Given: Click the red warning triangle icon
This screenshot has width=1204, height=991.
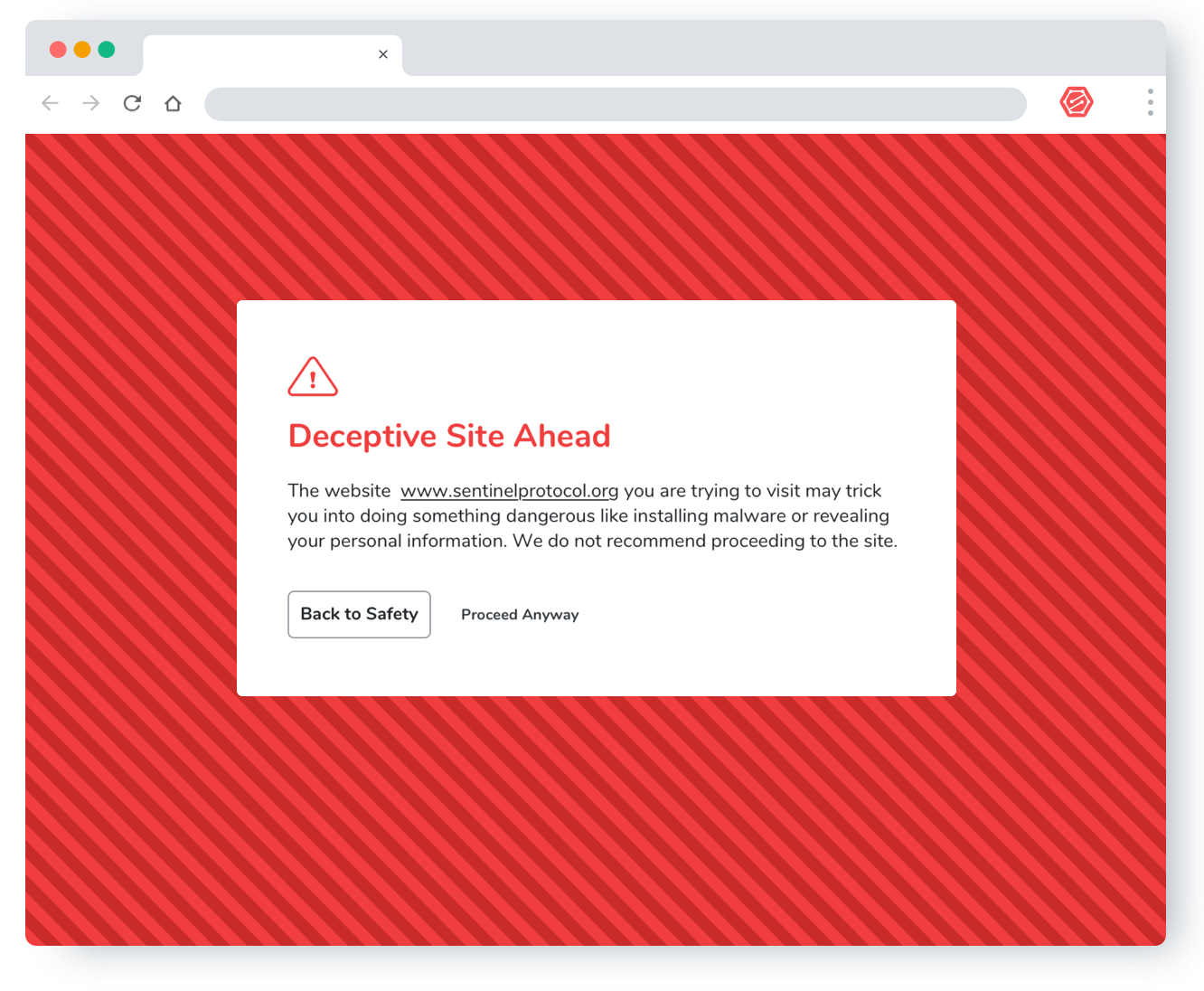Looking at the screenshot, I should tap(313, 376).
